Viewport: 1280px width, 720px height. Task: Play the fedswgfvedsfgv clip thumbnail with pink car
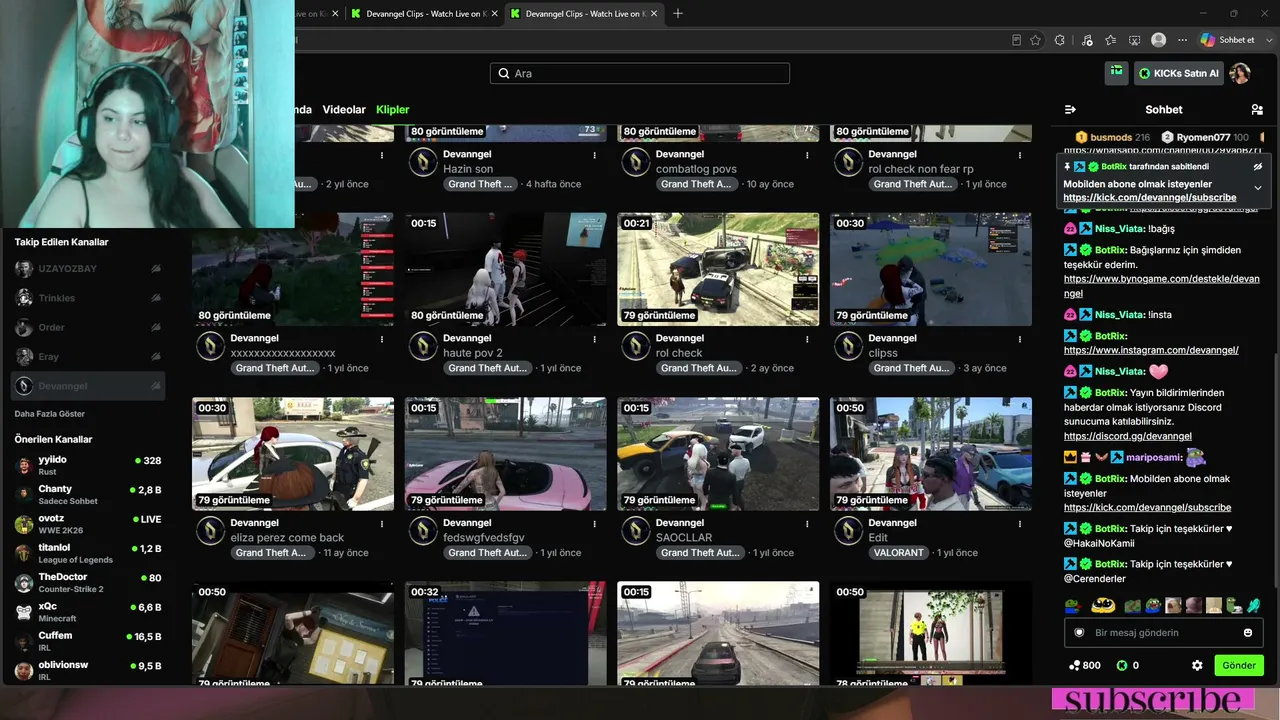(505, 454)
